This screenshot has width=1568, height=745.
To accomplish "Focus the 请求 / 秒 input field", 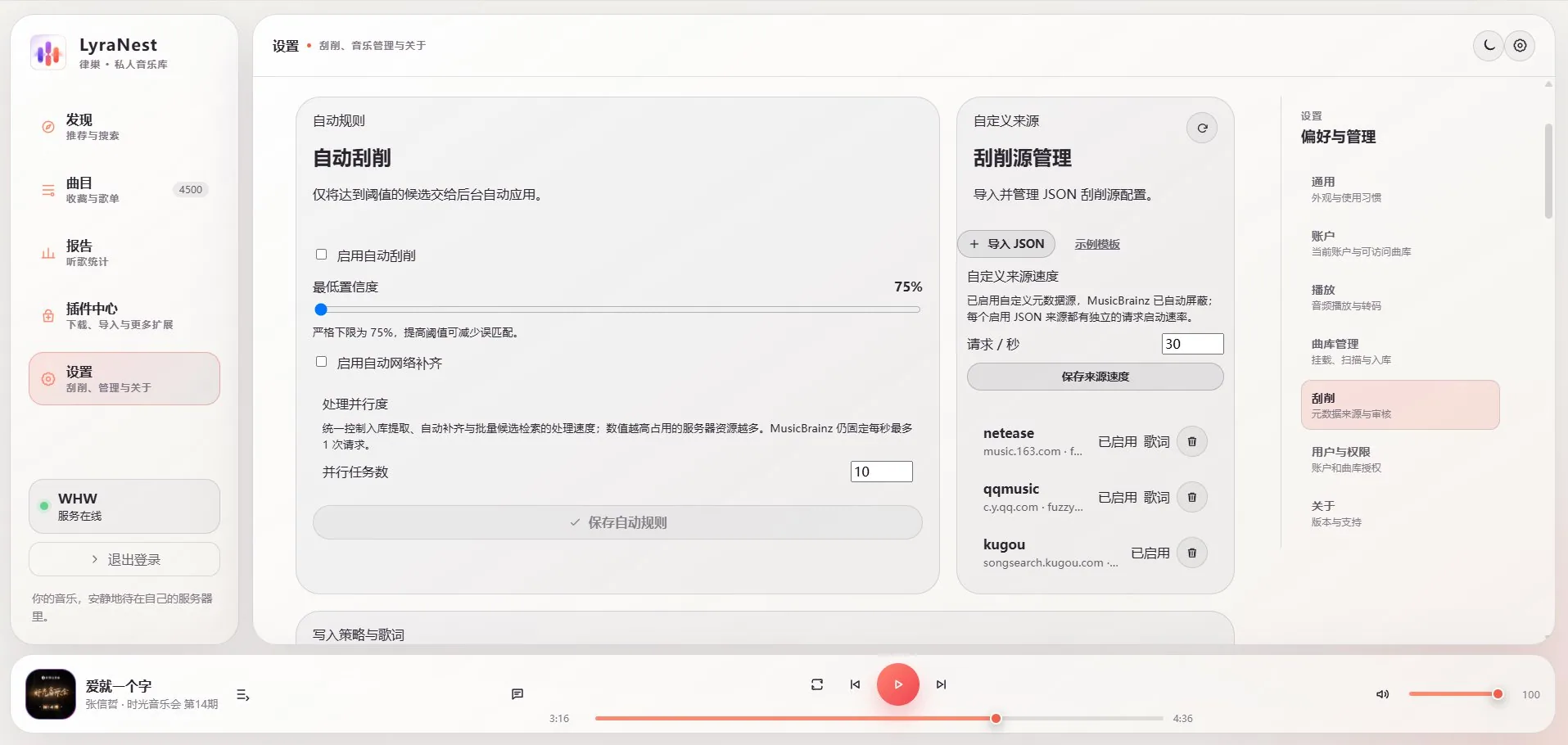I will coord(1192,344).
